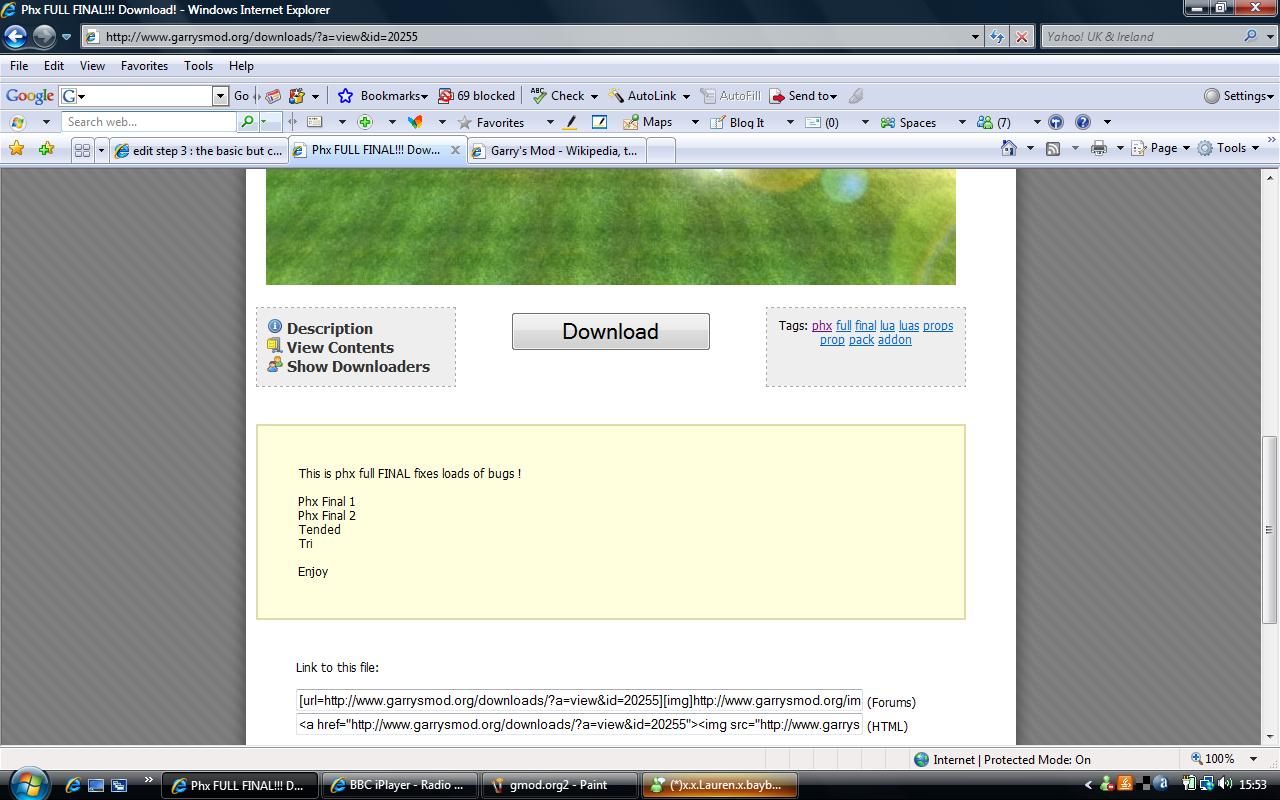Click Add to Favorites star-plus icon
Image resolution: width=1280 pixels, height=800 pixels.
coord(46,148)
